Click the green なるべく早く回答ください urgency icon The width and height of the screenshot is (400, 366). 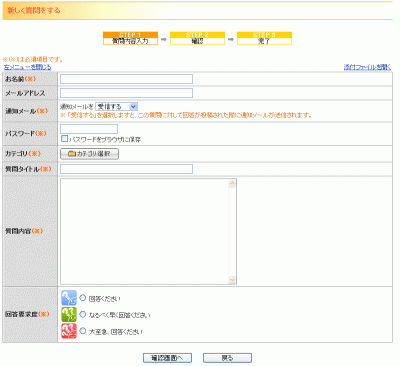pyautogui.click(x=69, y=314)
